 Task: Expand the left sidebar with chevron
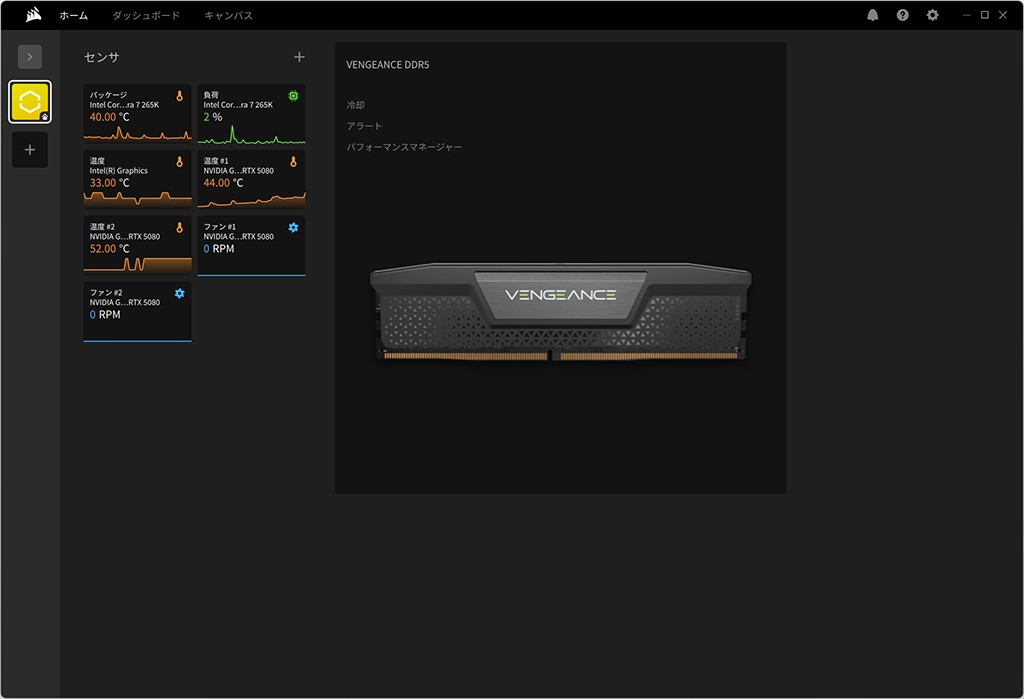coord(30,57)
